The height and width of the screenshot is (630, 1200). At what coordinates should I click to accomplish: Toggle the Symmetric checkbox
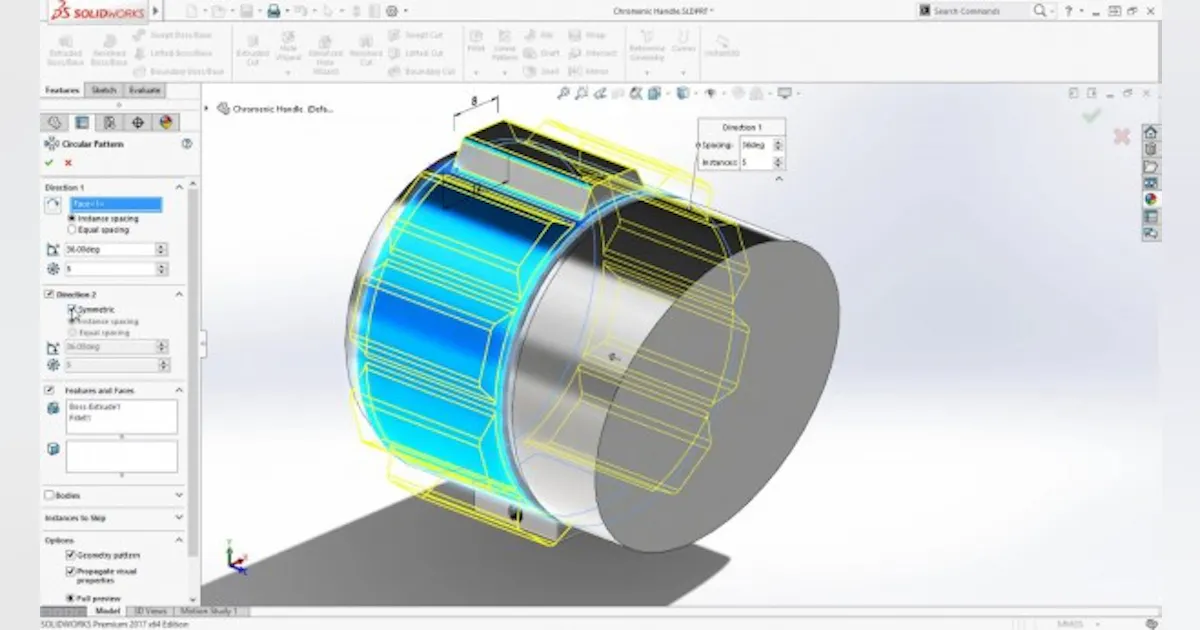[71, 310]
